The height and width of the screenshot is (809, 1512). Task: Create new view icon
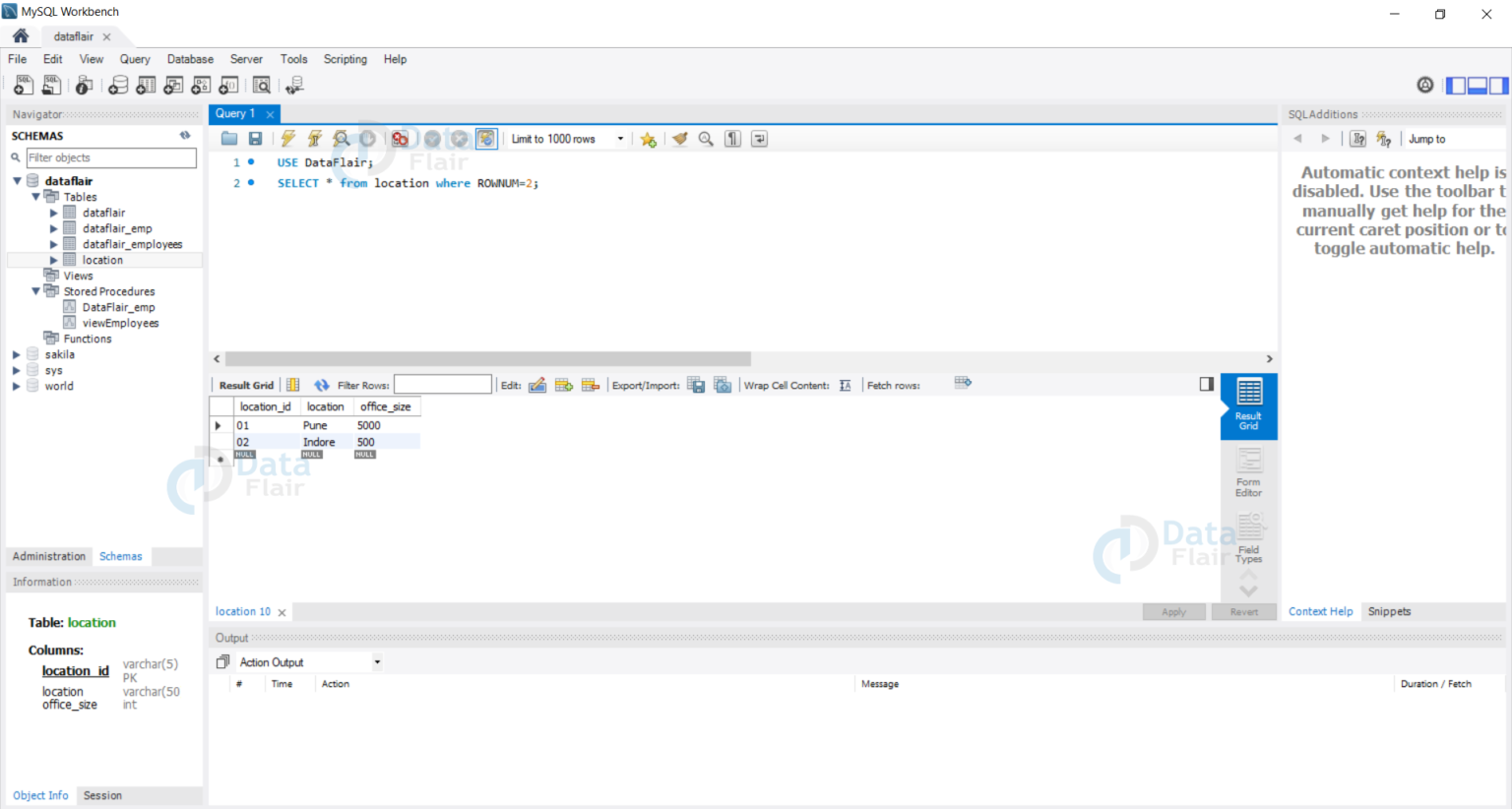click(173, 86)
